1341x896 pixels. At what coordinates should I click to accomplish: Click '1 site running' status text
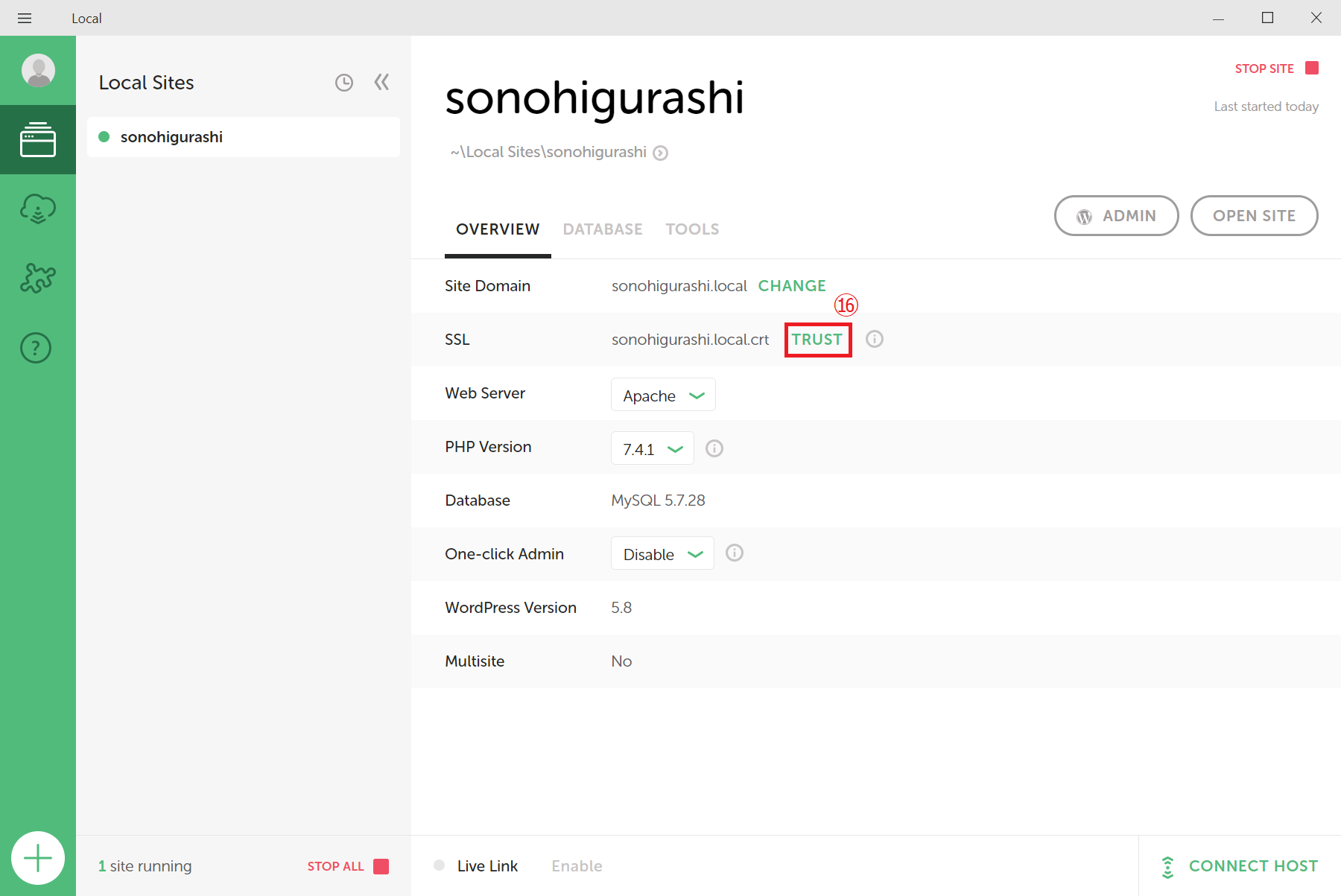[145, 866]
